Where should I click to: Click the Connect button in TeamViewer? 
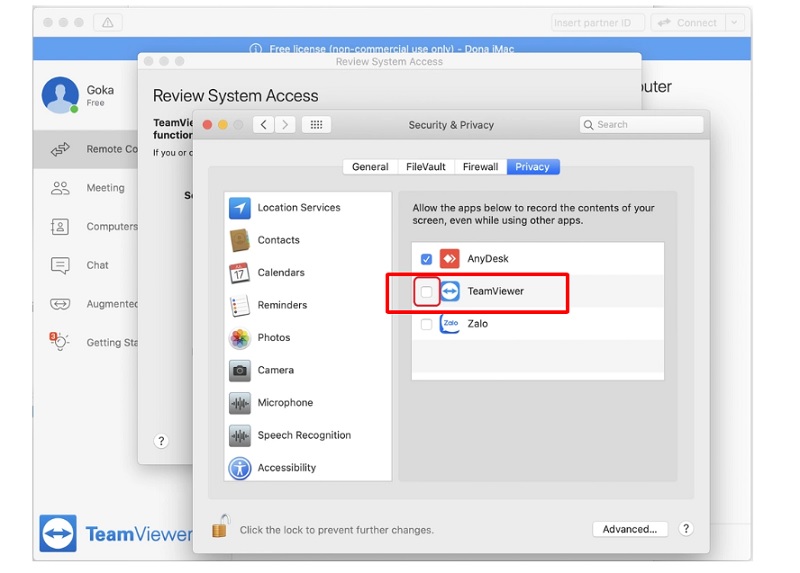click(x=688, y=22)
